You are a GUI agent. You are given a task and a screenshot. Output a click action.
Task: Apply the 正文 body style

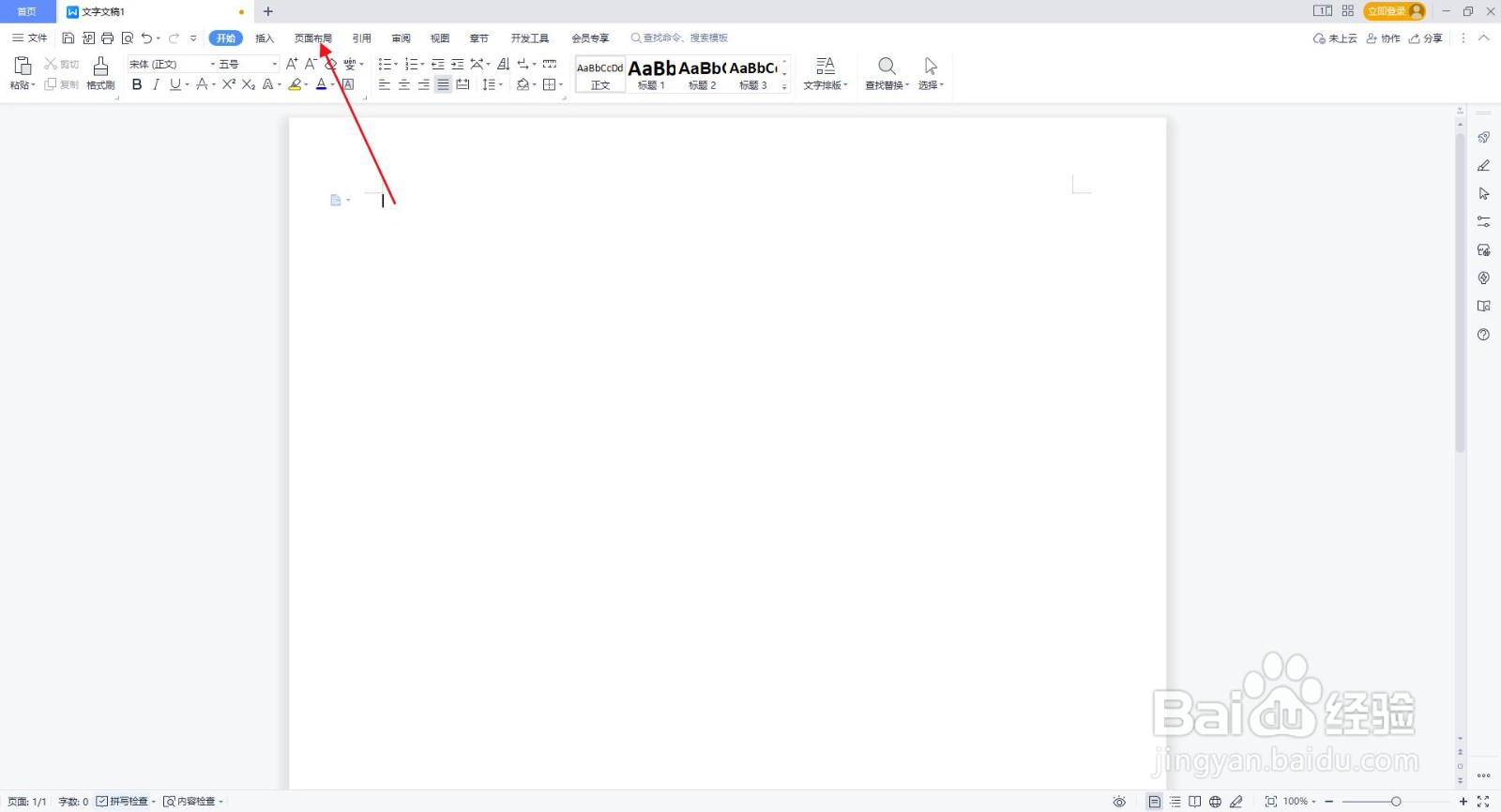(600, 74)
